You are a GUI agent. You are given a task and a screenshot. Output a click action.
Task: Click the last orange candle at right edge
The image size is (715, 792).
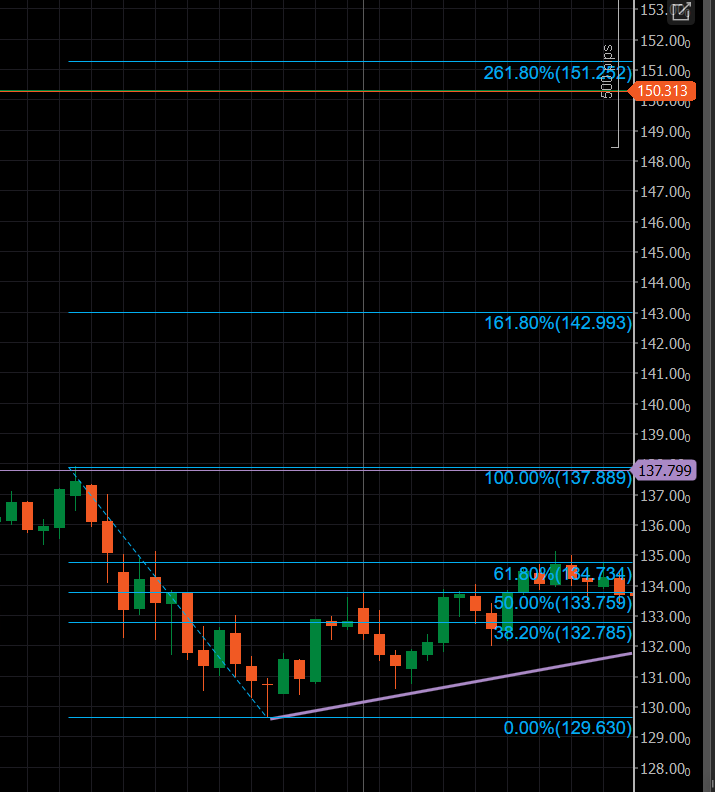pos(619,584)
